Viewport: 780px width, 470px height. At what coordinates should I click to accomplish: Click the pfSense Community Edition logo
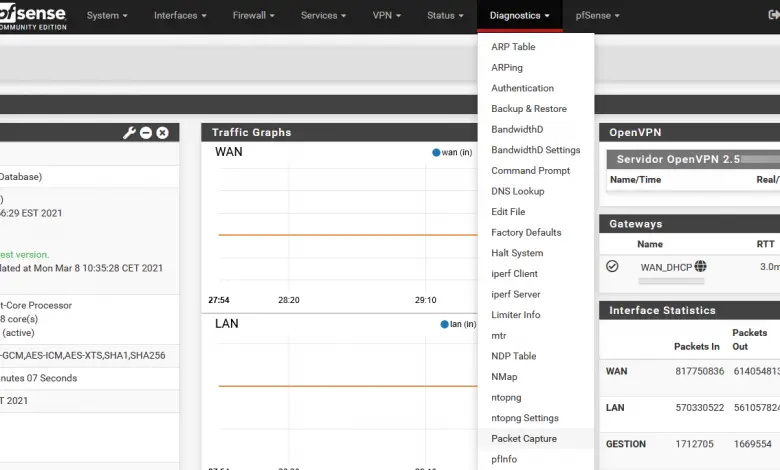pyautogui.click(x=33, y=17)
